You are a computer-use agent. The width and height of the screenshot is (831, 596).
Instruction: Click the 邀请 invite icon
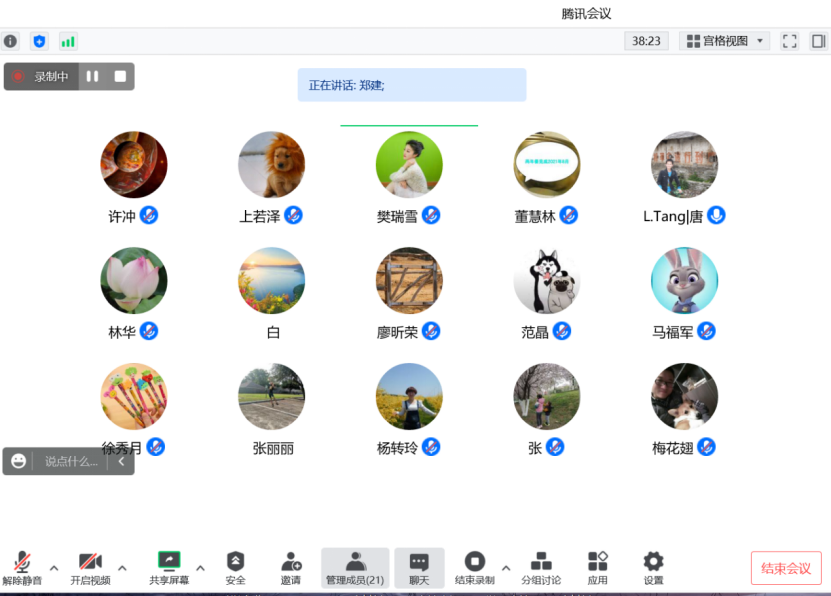coord(291,568)
